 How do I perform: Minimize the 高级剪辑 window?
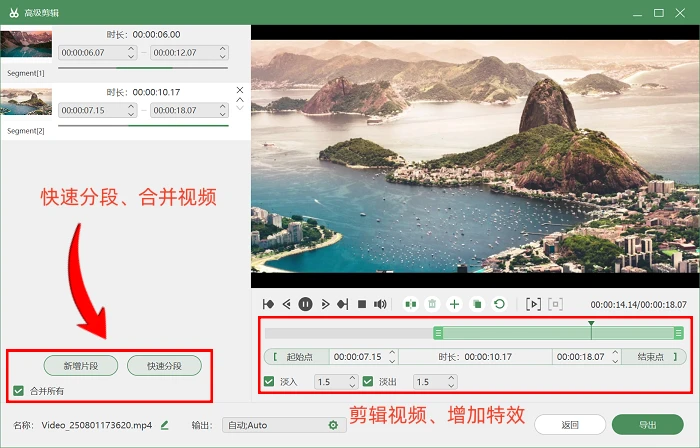pyautogui.click(x=638, y=15)
